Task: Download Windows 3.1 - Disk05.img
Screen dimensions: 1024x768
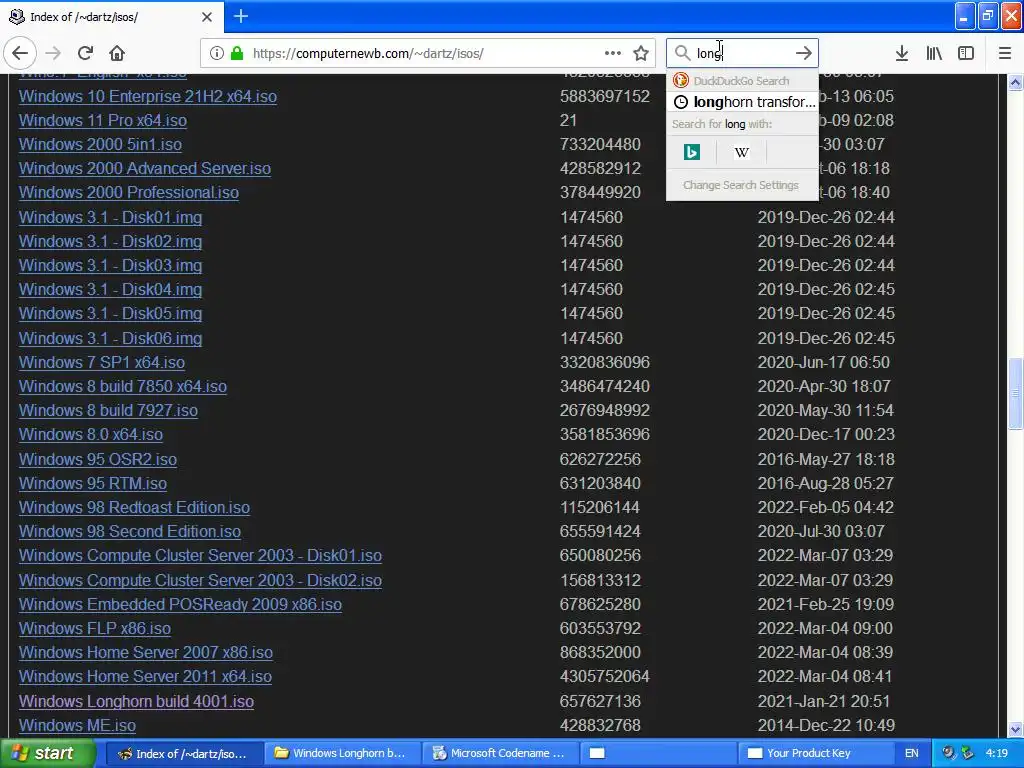Action: pyautogui.click(x=110, y=313)
